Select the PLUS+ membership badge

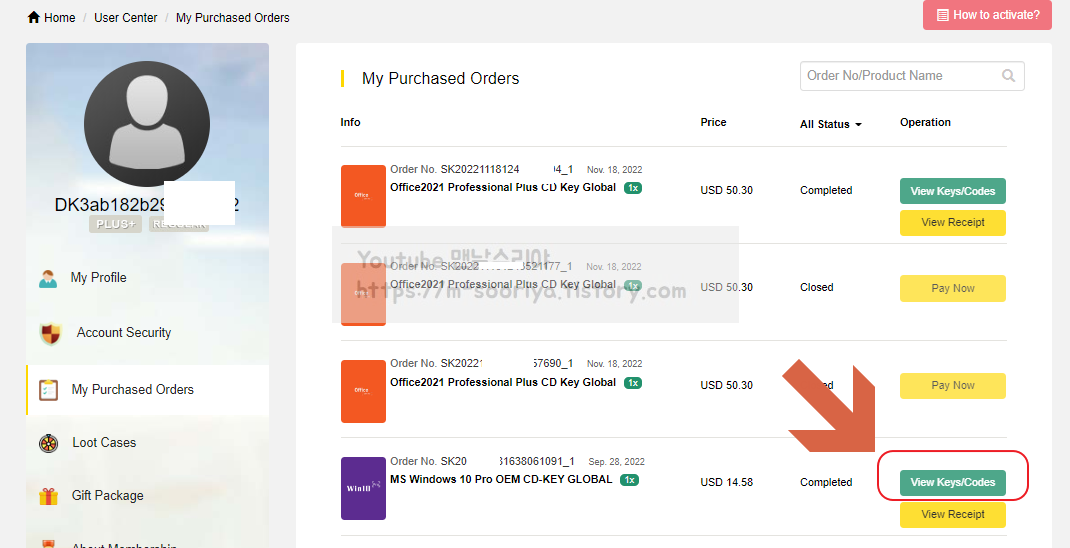point(115,224)
